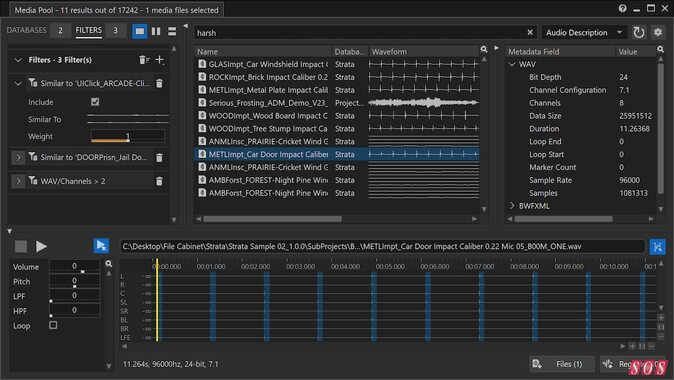Adjust the Pitch slider

[x=74, y=282]
